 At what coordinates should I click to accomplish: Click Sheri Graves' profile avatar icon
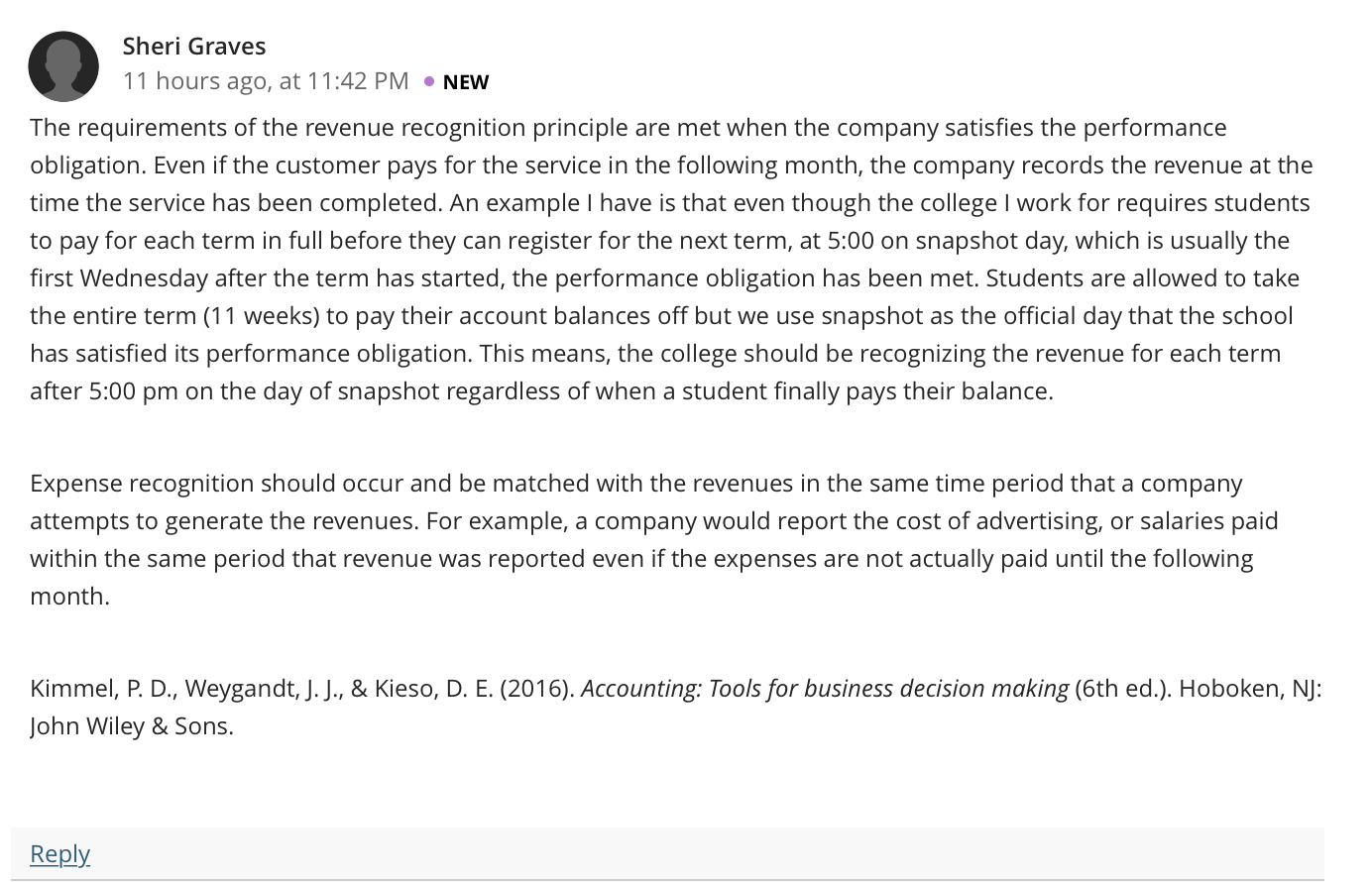(63, 66)
